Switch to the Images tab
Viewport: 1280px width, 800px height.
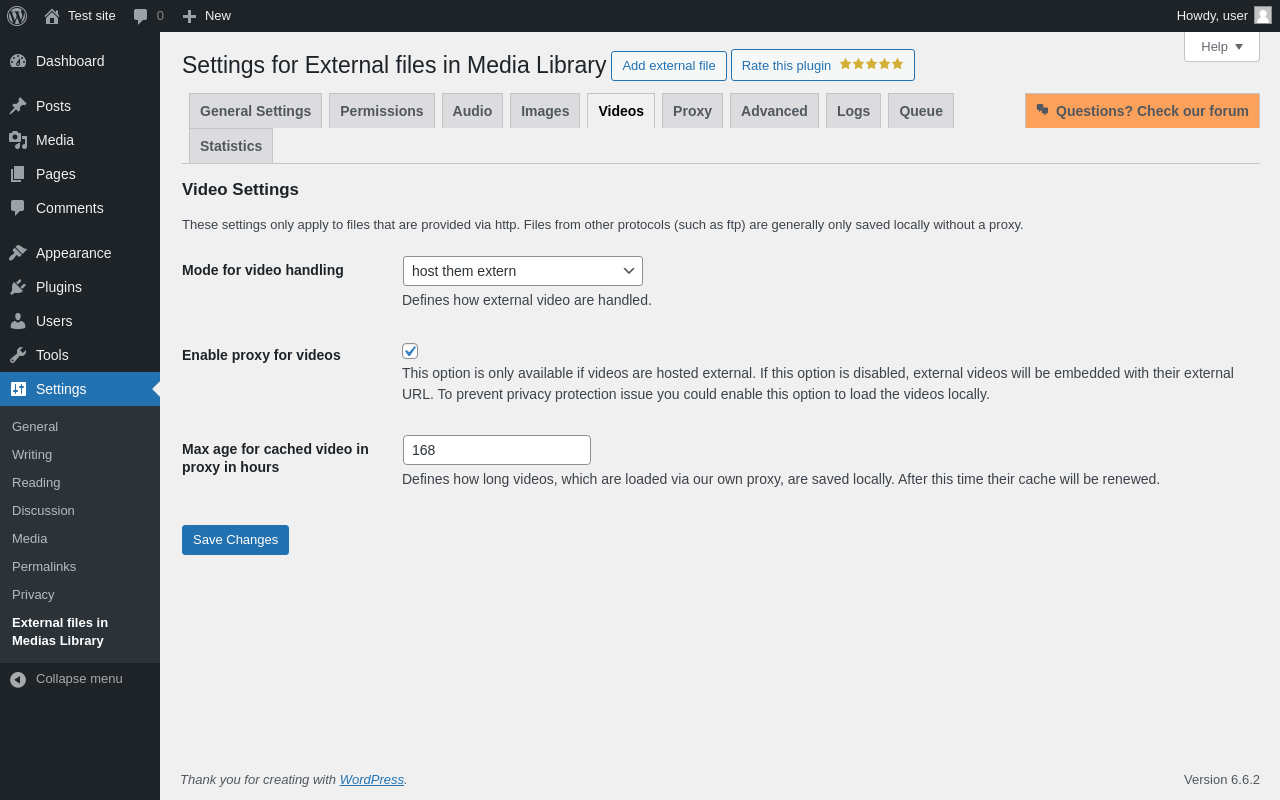(x=545, y=111)
